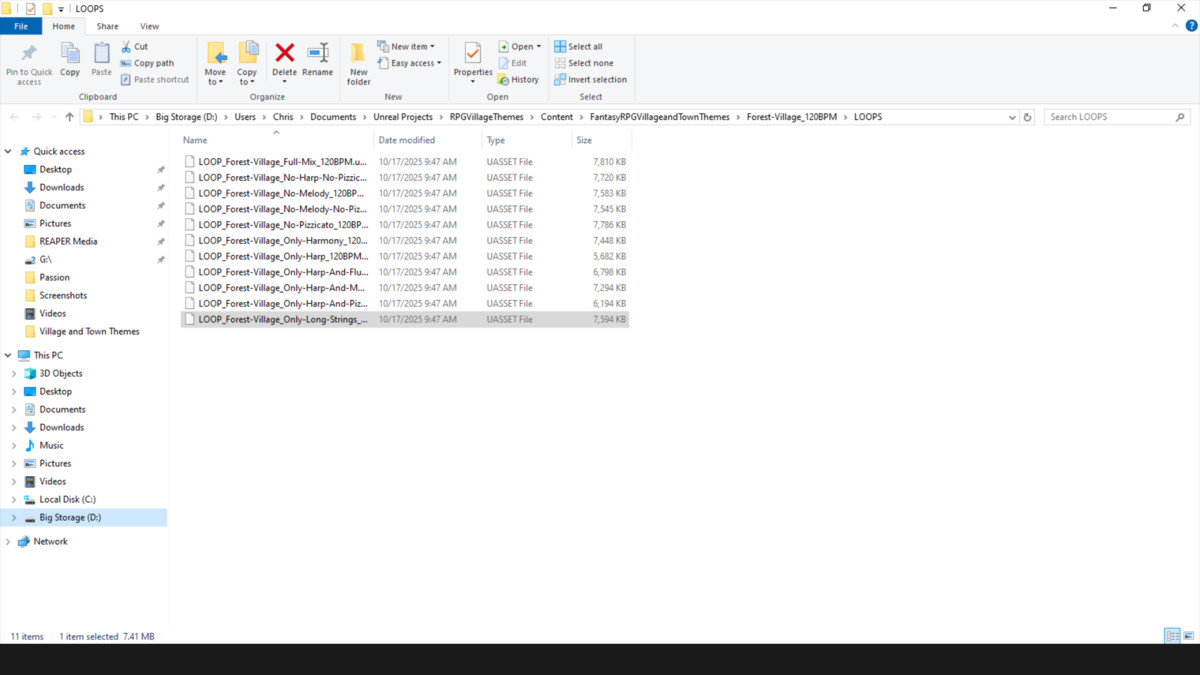Rename the selected file
This screenshot has height=675, width=1200.
[317, 62]
